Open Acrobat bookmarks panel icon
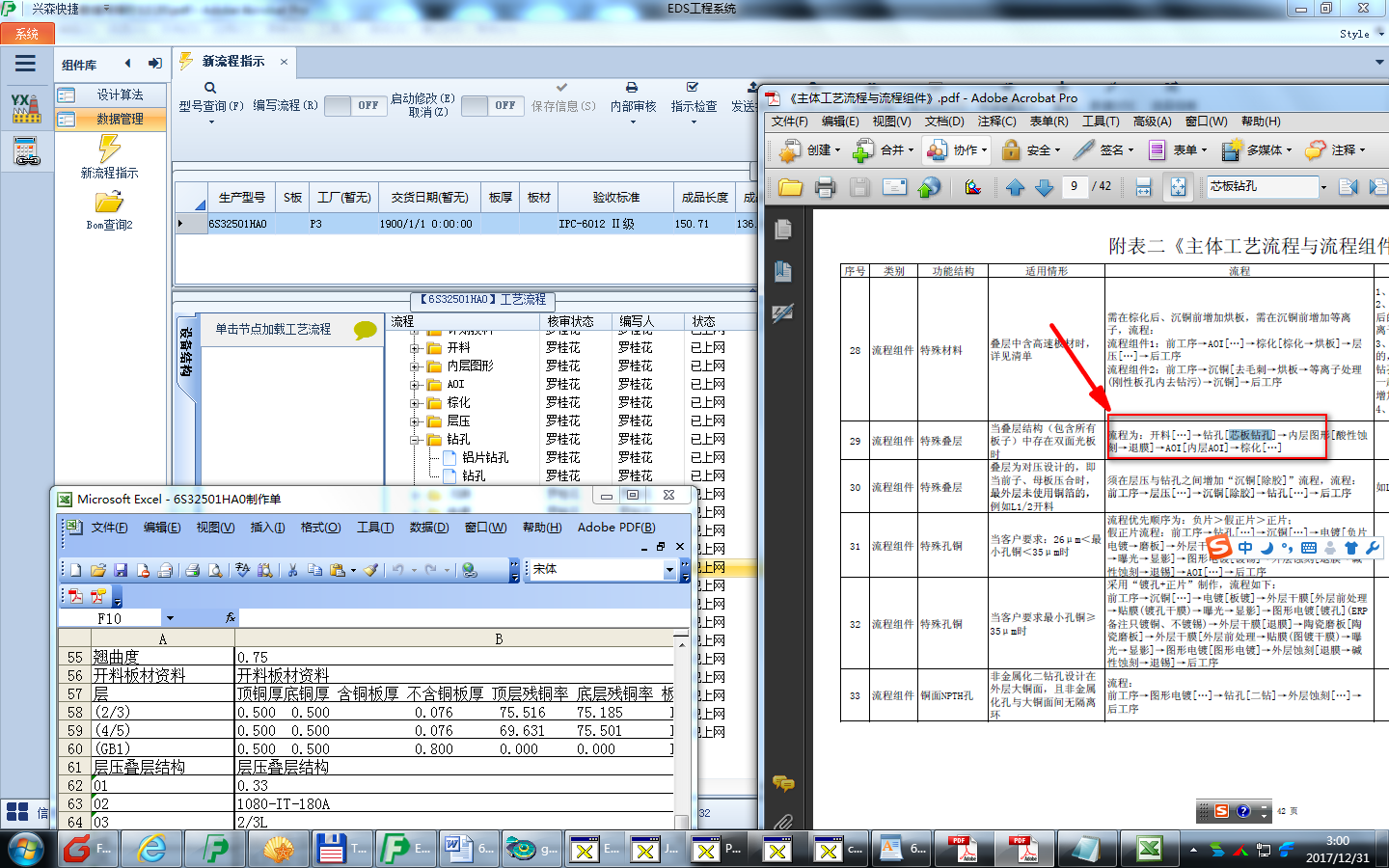 tap(783, 272)
